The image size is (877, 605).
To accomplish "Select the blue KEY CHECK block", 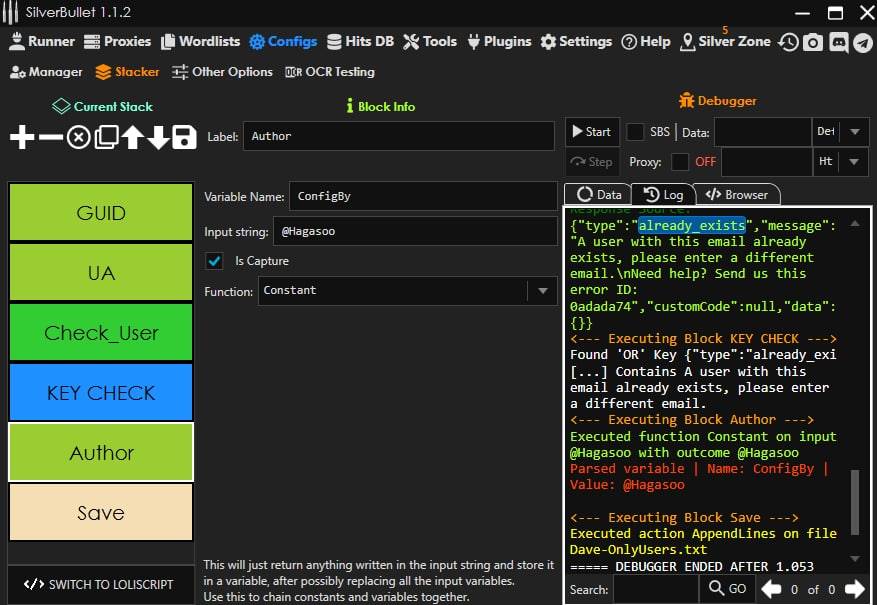I will point(101,392).
